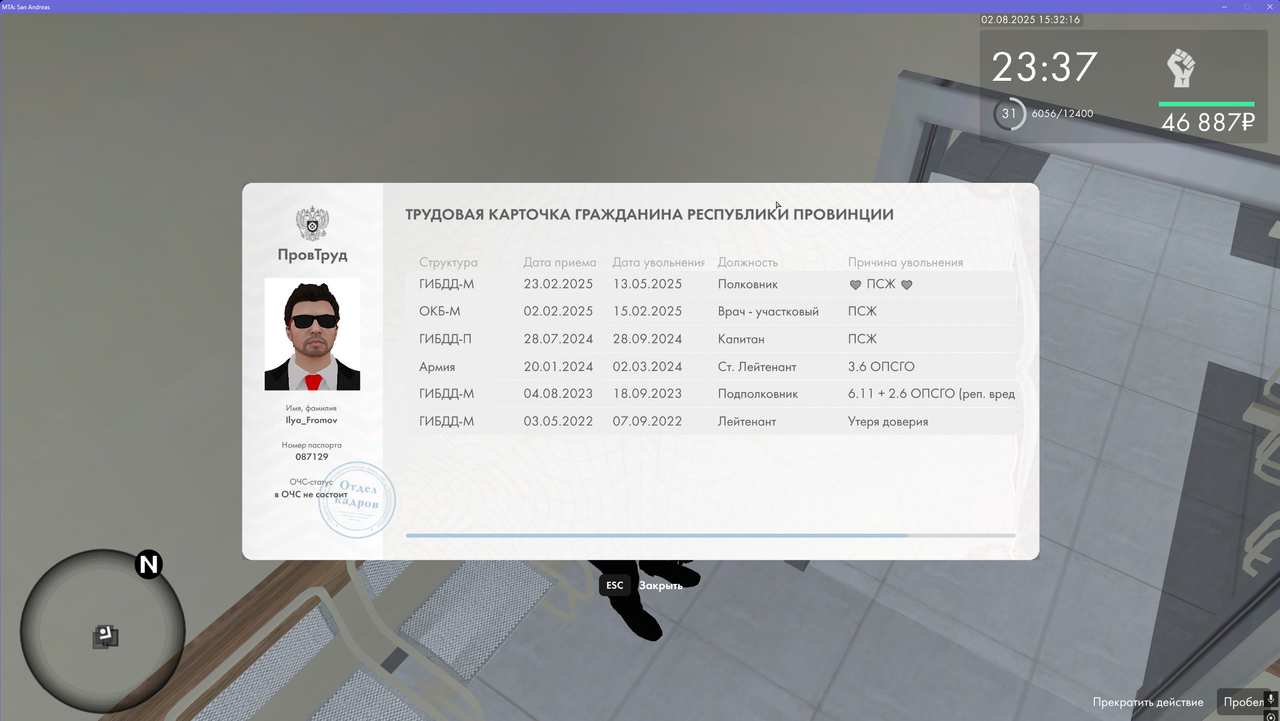Click the N compass marker on minimap

(149, 565)
